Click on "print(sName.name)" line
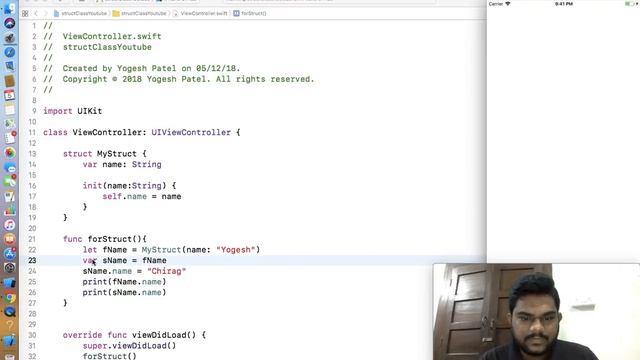Viewport: 640px width, 360px height. point(124,292)
